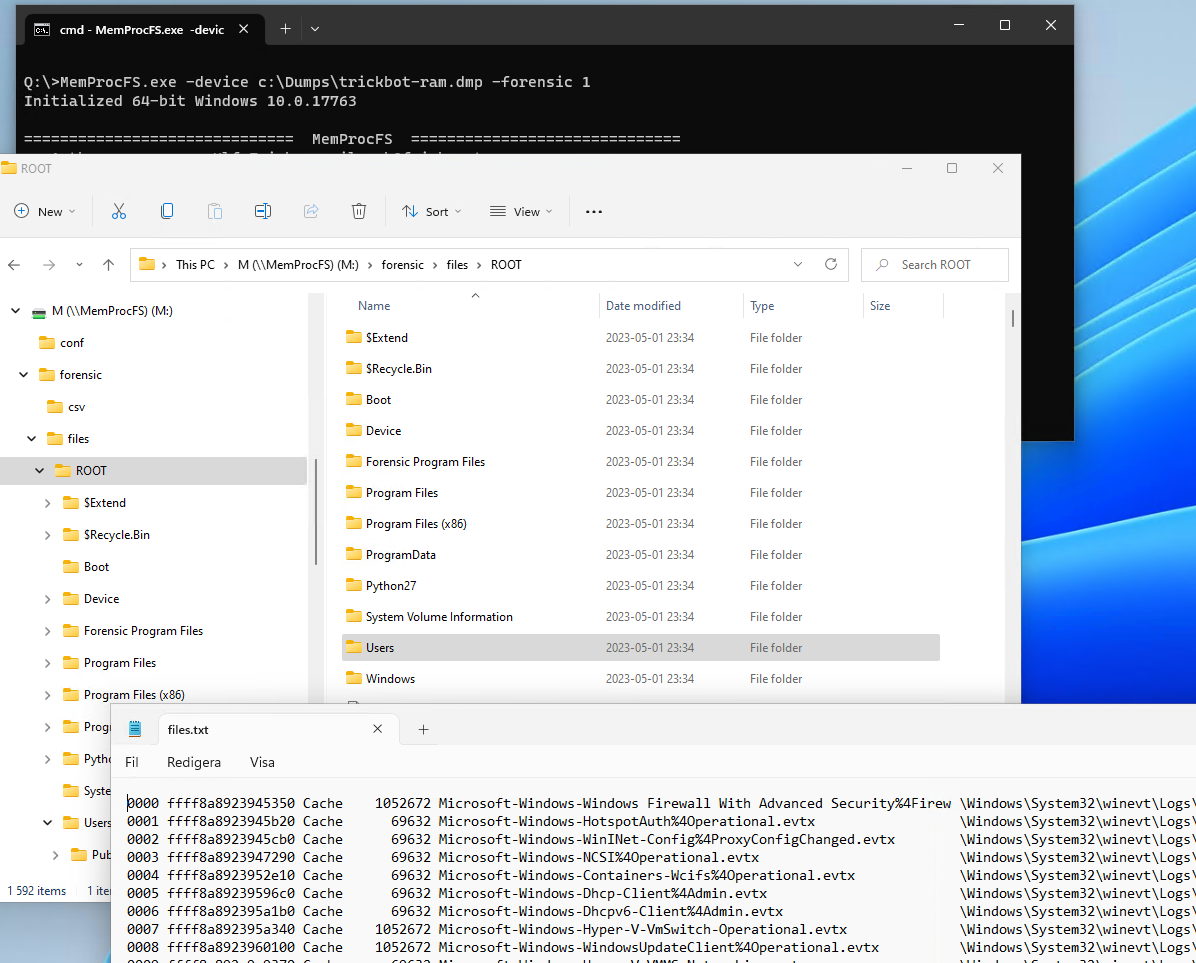Click the Search ROOT input field
The image size is (1196, 963).
coord(935,265)
